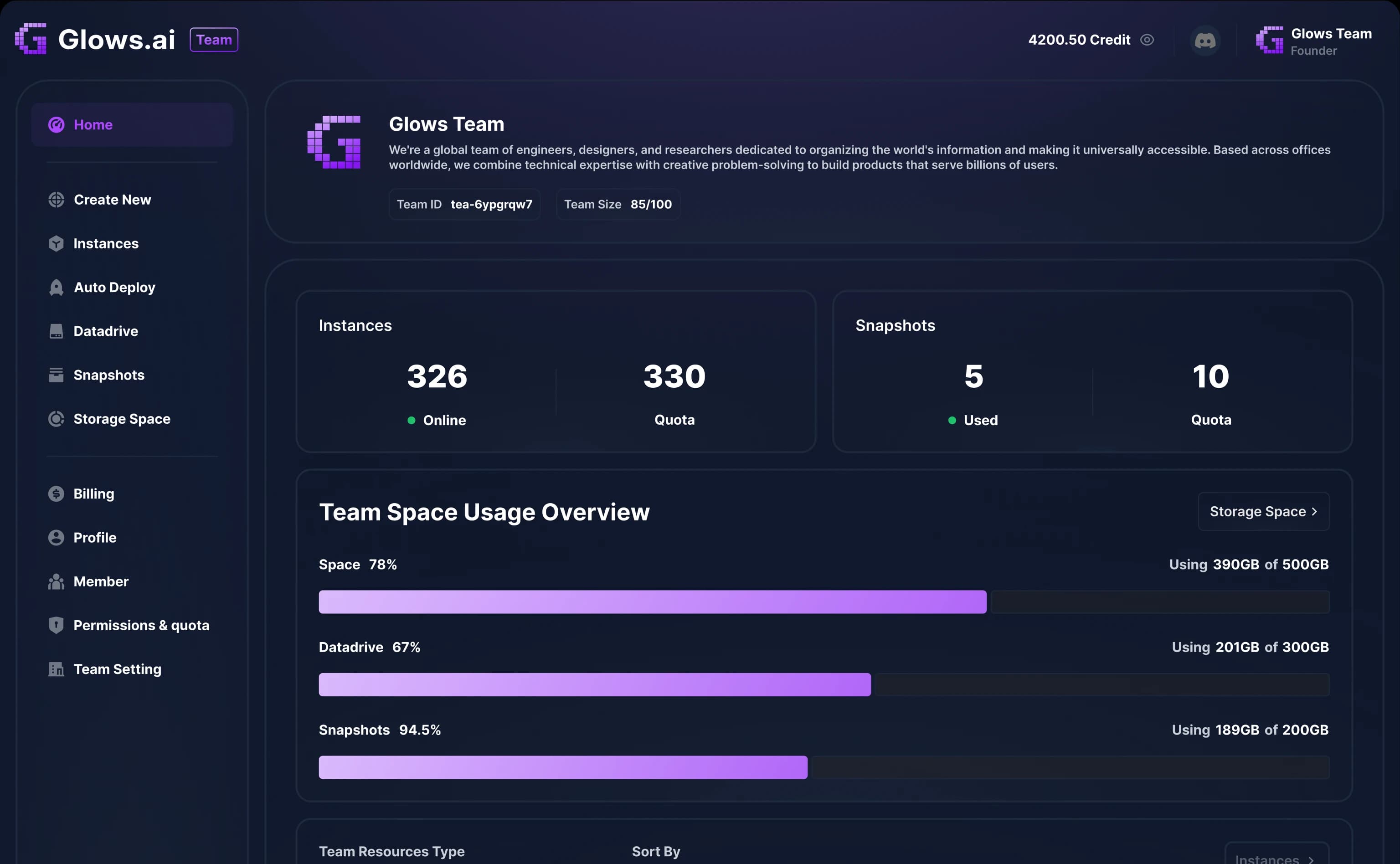
Task: Open Team Setting in the sidebar
Action: tap(132, 669)
